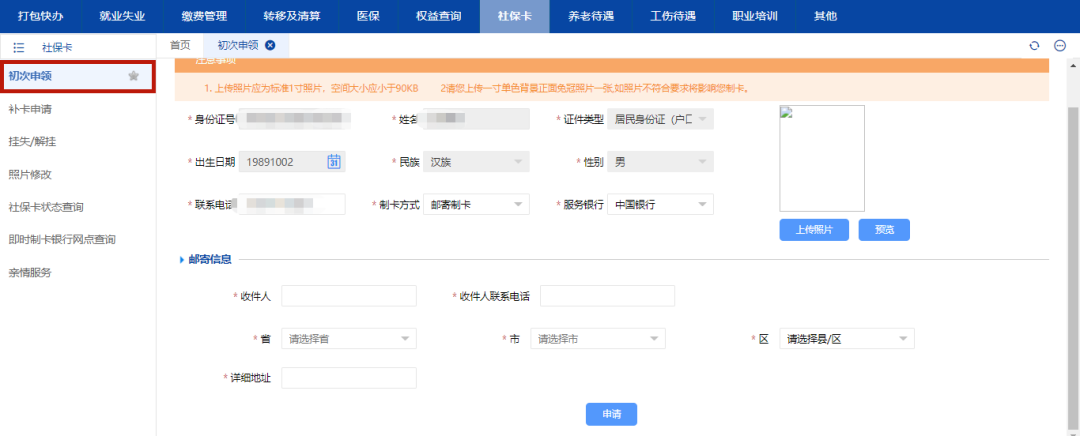
Task: Click the photo preview placeholder box
Action: click(822, 158)
